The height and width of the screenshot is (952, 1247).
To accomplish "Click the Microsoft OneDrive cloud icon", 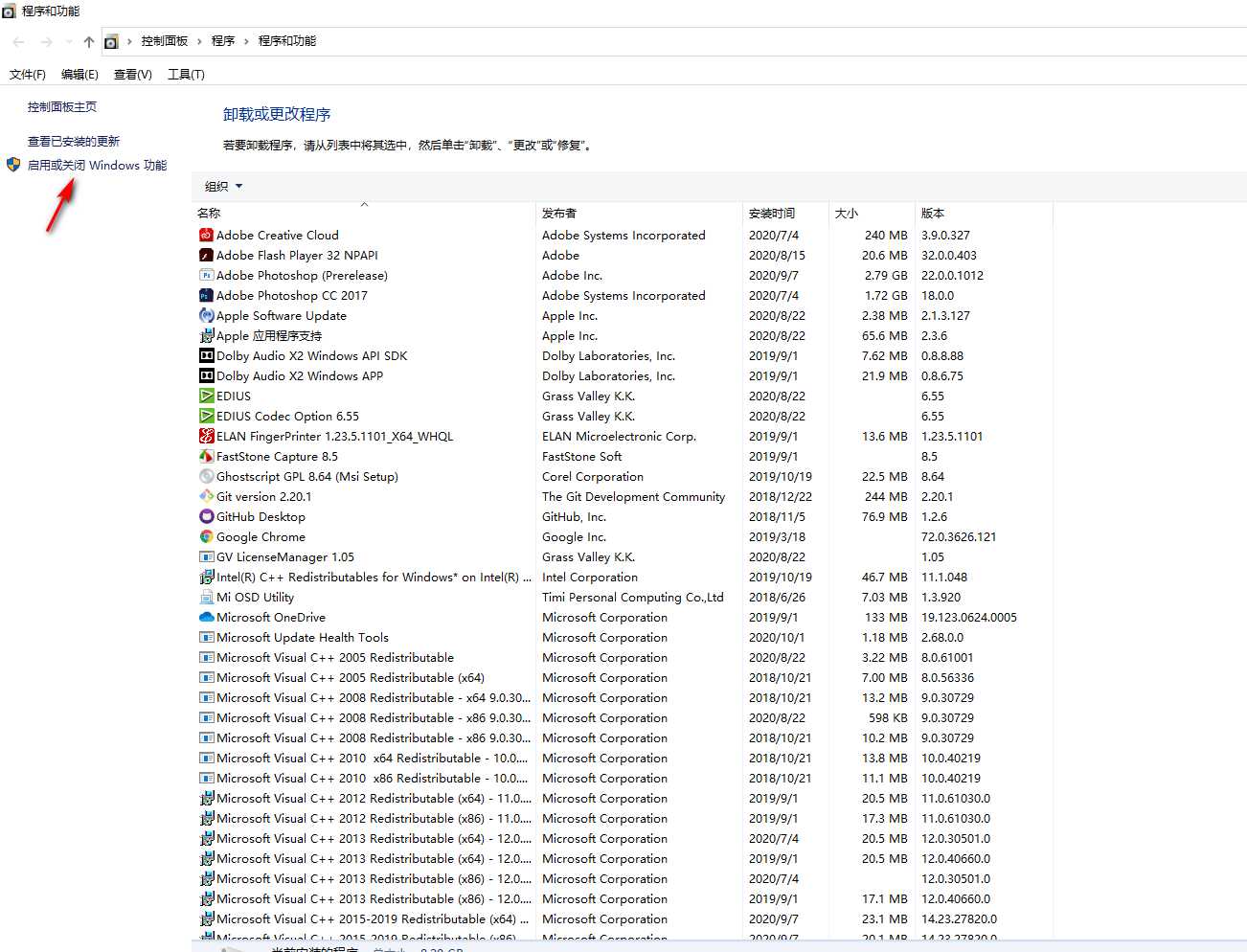I will [x=206, y=617].
